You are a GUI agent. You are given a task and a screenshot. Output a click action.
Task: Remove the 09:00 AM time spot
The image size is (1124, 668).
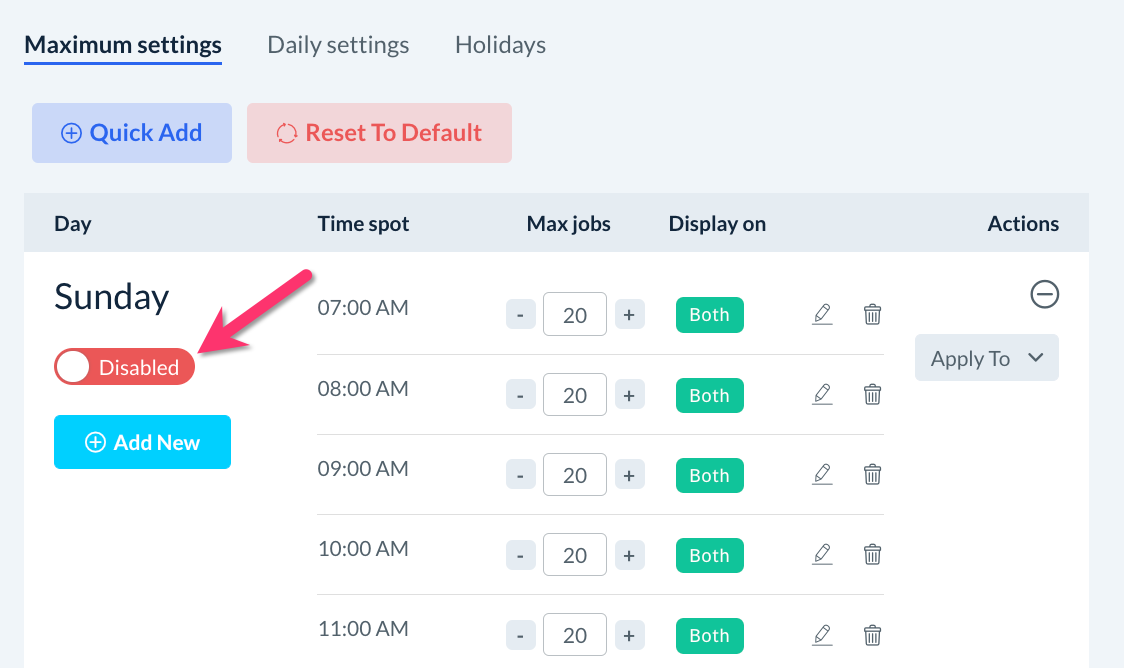tap(872, 475)
